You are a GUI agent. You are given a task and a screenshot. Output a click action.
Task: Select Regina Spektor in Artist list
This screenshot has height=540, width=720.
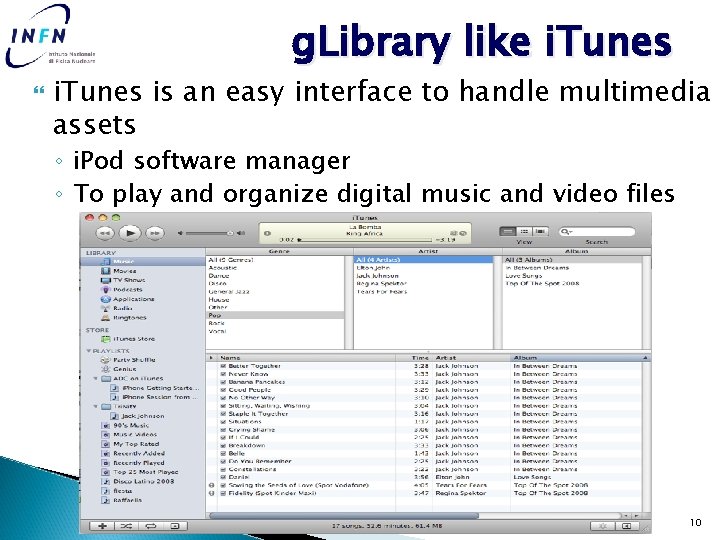point(423,284)
